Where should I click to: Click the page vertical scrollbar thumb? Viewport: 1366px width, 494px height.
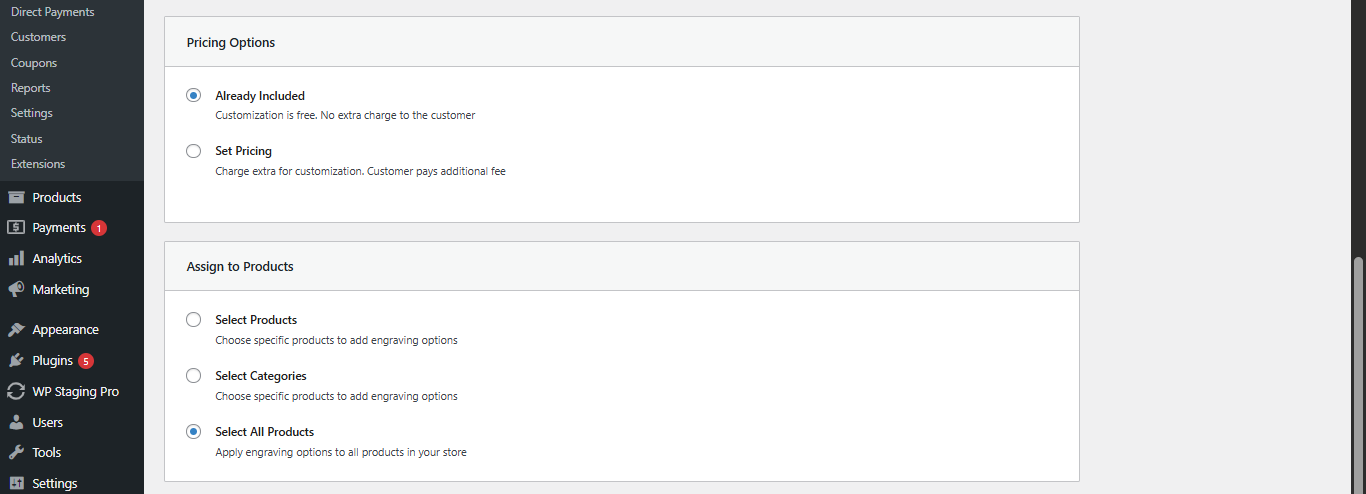pyautogui.click(x=1358, y=375)
